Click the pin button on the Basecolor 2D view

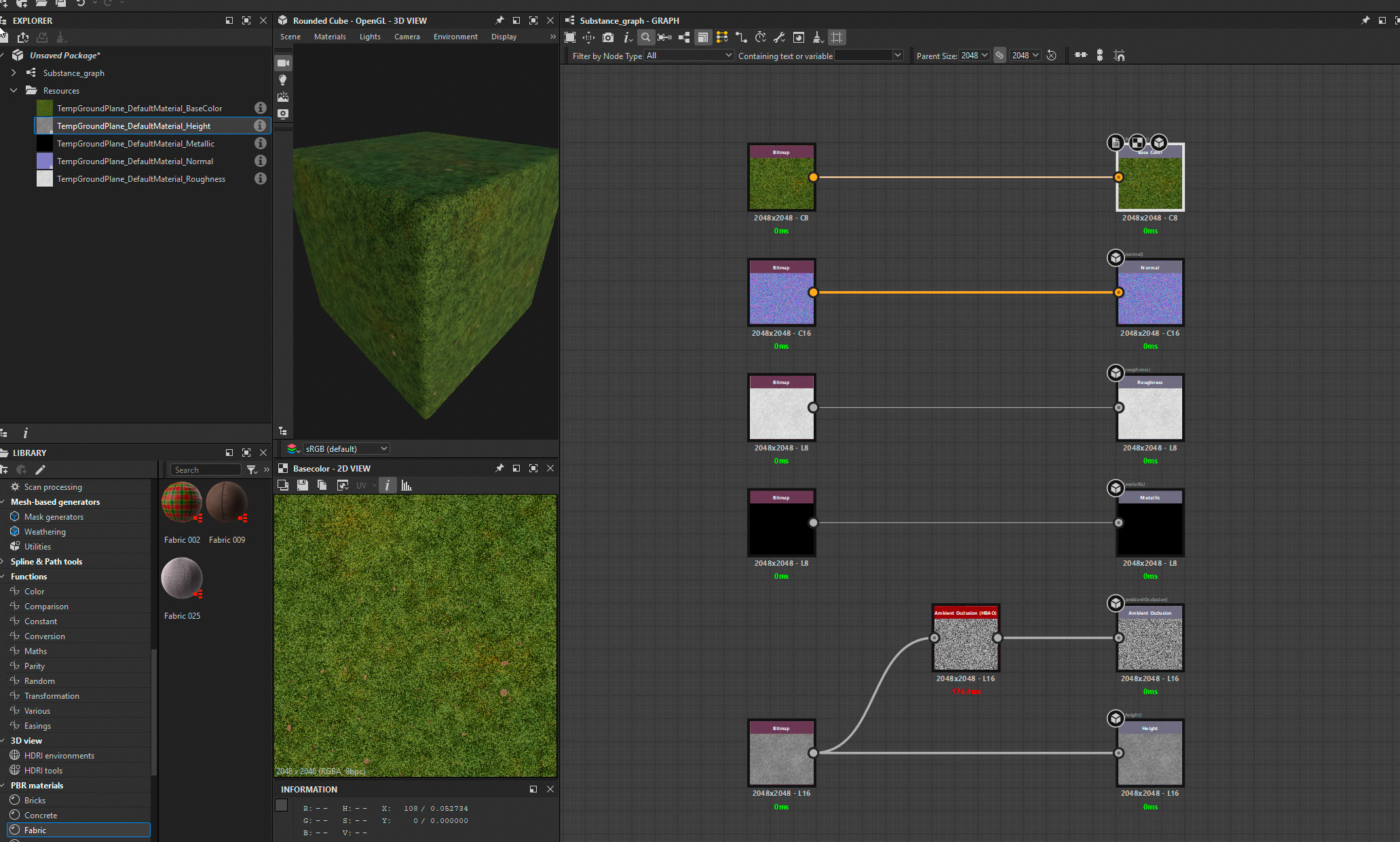(x=499, y=468)
